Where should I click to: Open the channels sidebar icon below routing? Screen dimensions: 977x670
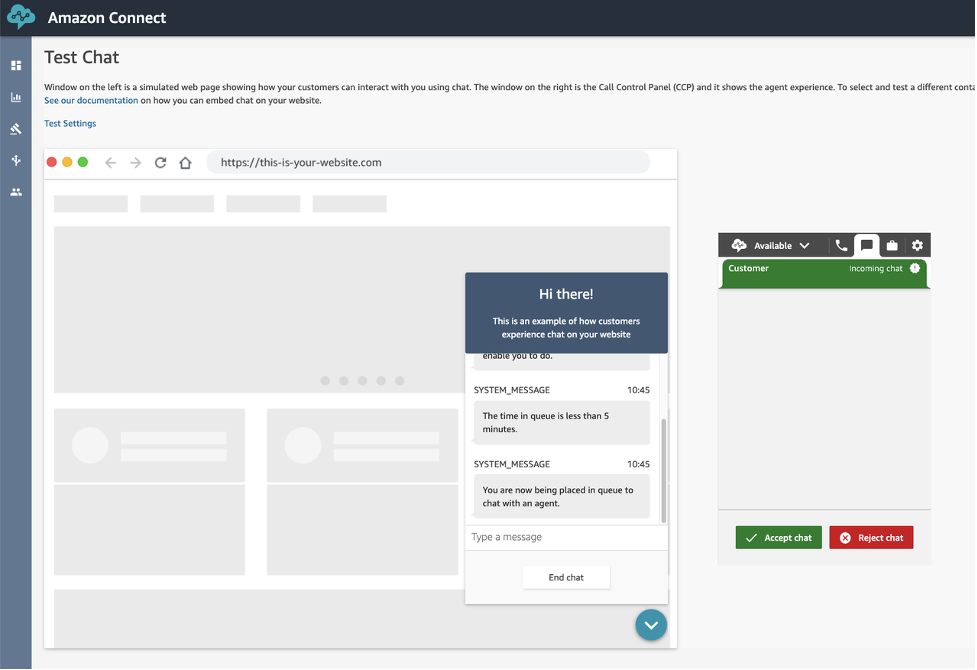[16, 160]
